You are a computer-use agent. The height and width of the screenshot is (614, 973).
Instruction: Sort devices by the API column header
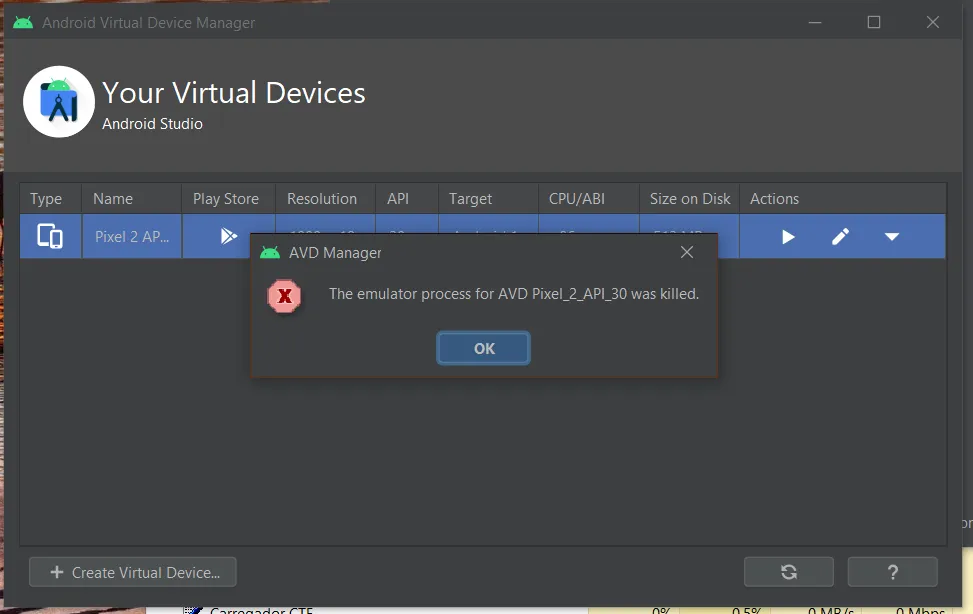[x=397, y=198]
